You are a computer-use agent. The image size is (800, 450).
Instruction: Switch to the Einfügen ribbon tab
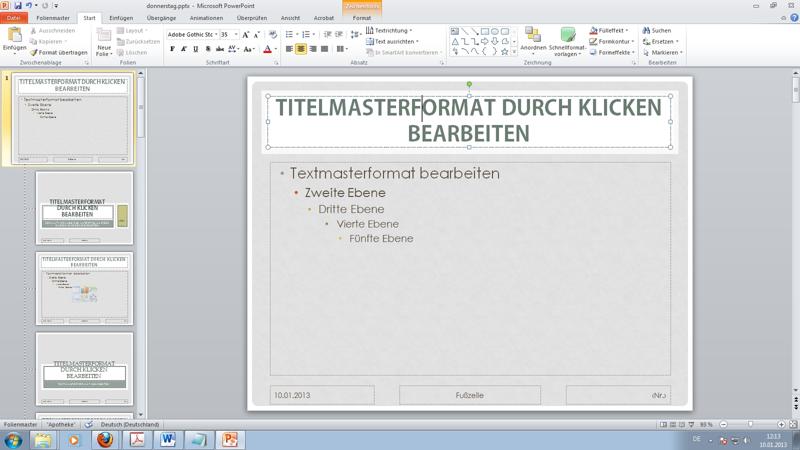point(120,18)
